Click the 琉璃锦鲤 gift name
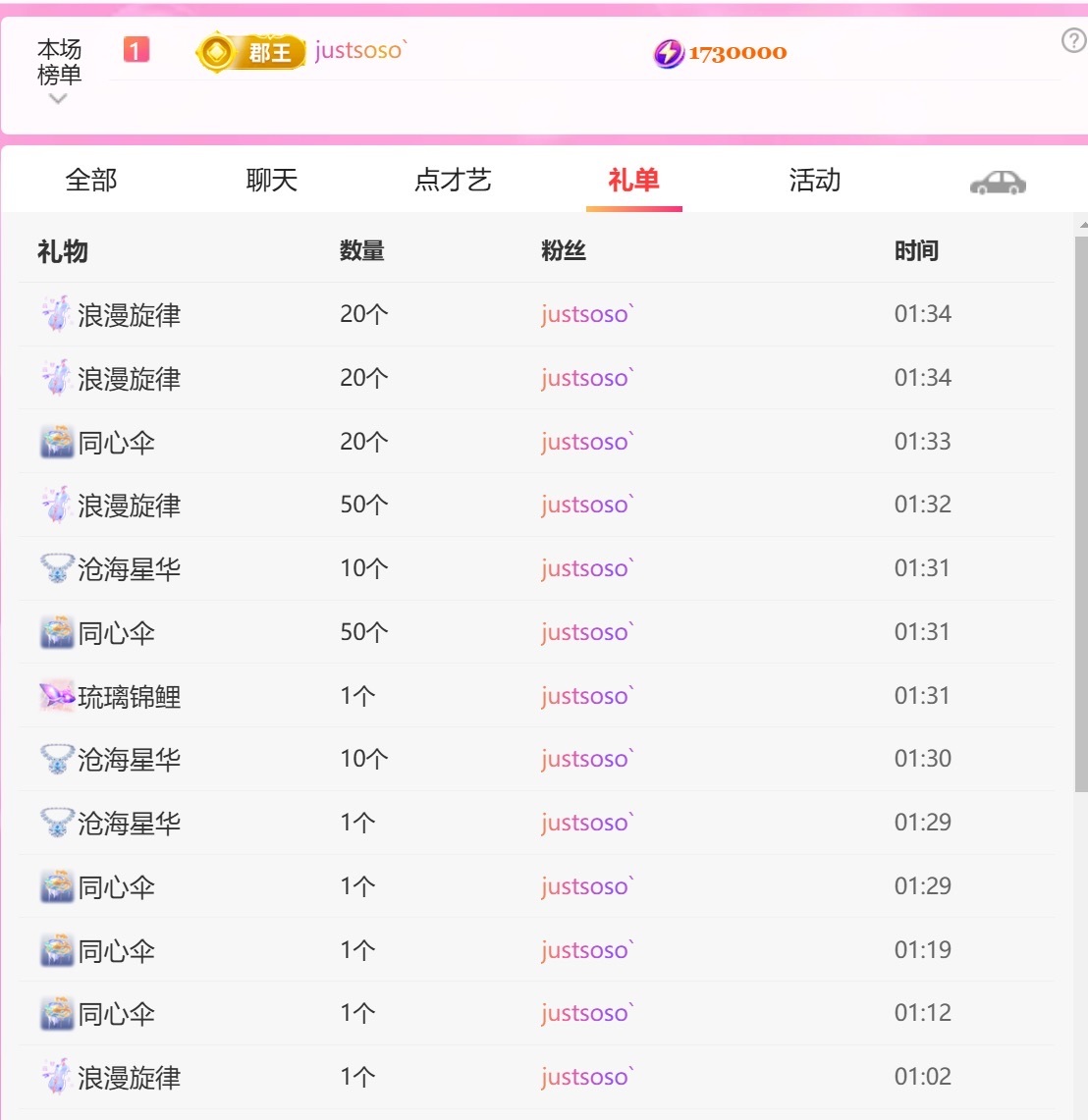 (130, 696)
